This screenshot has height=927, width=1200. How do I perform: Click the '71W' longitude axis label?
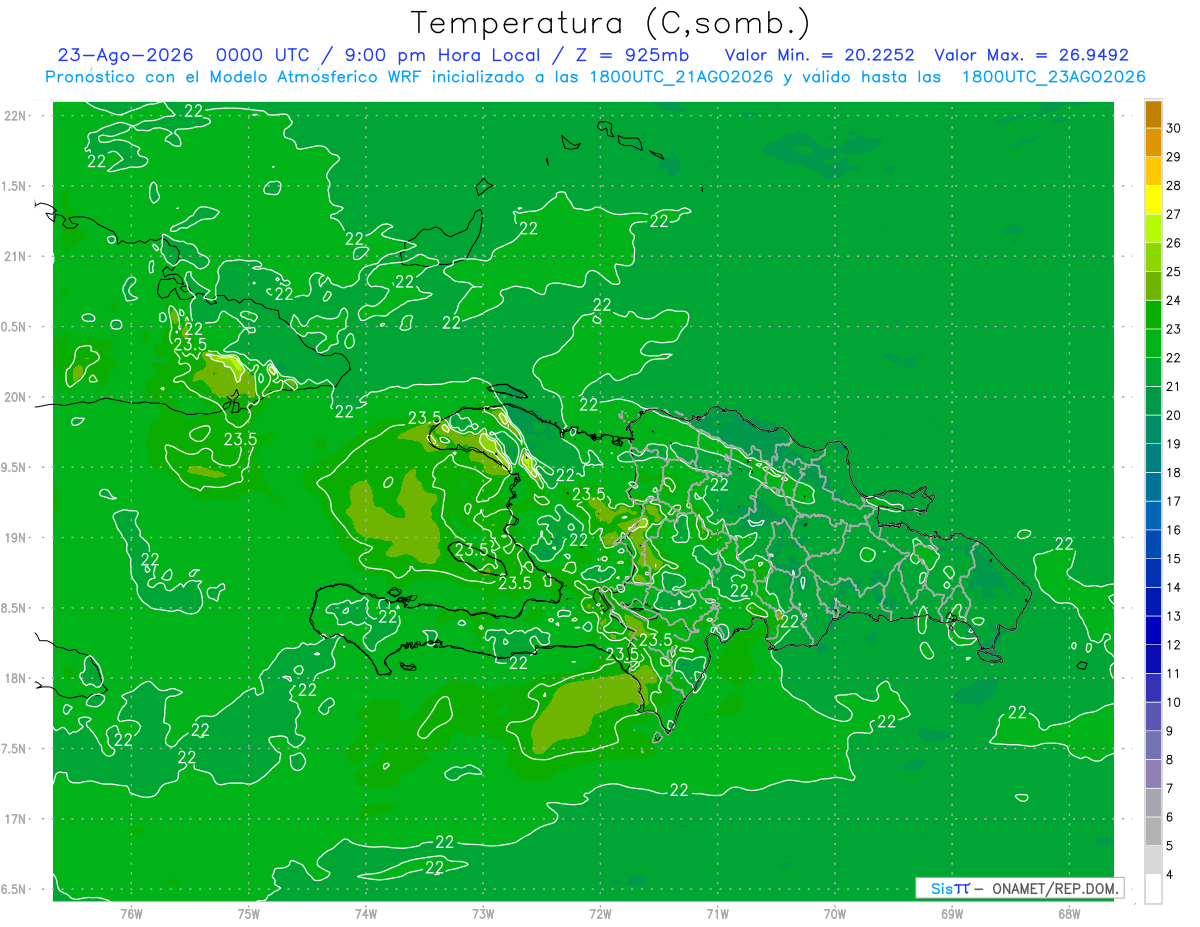717,913
